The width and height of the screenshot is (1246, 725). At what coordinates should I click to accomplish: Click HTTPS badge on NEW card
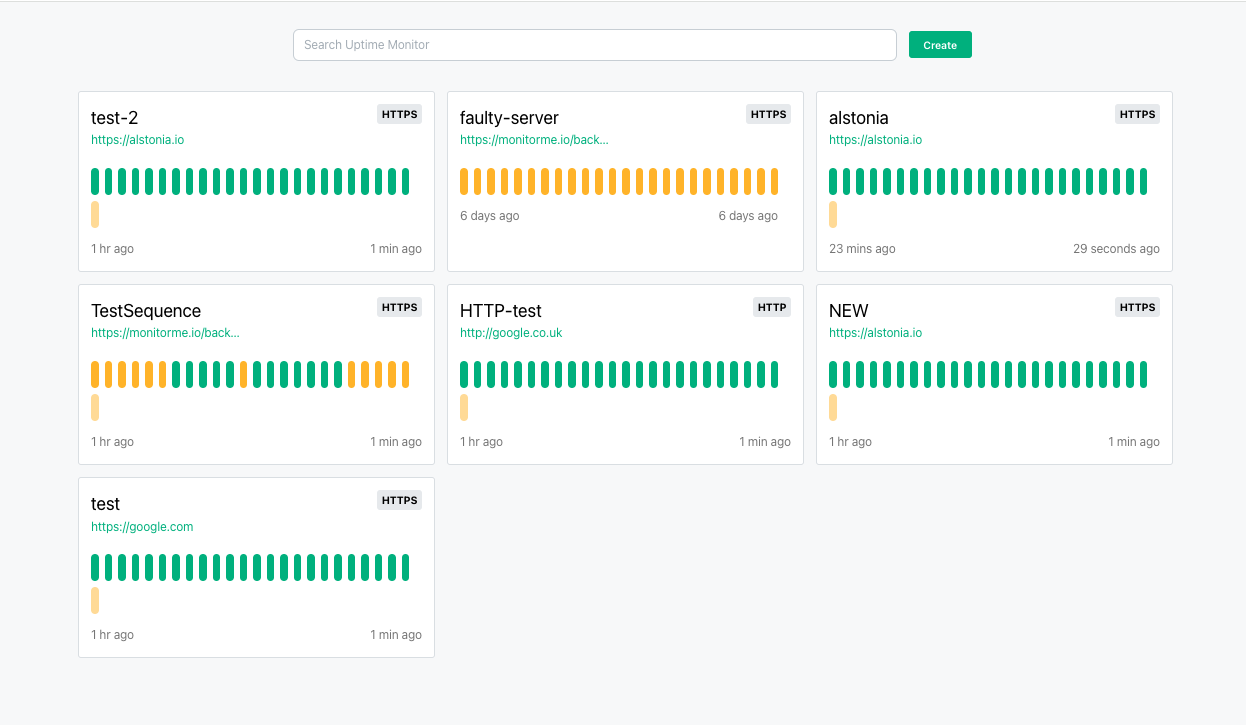pyautogui.click(x=1138, y=307)
